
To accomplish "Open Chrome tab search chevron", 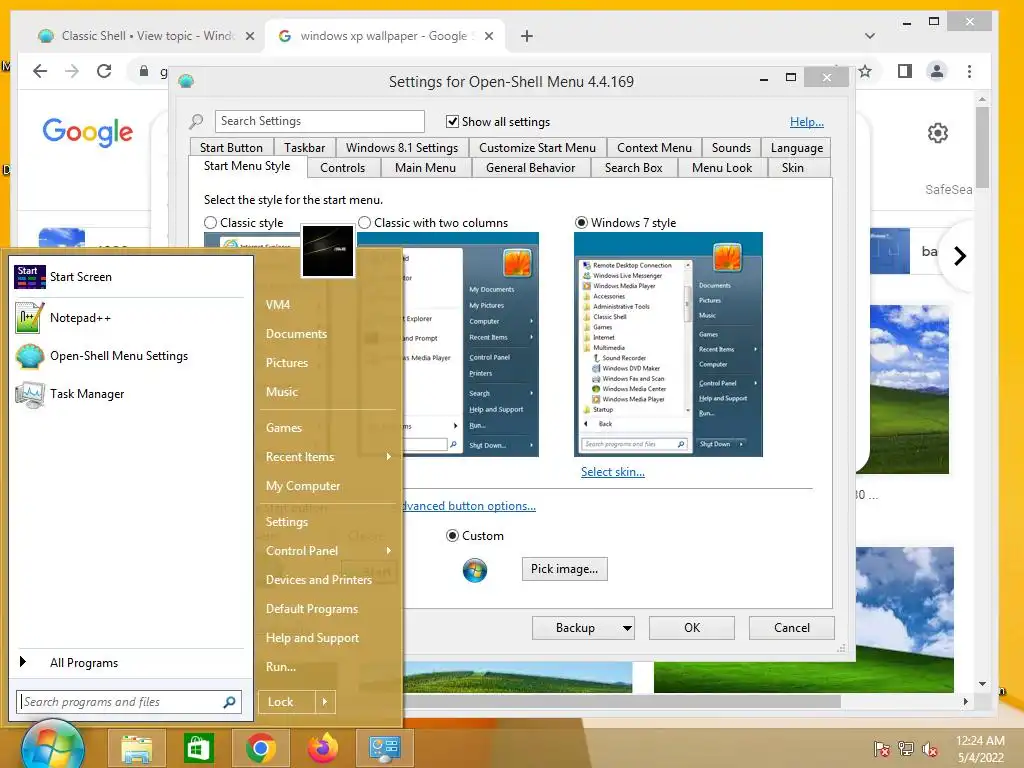I will pyautogui.click(x=869, y=36).
